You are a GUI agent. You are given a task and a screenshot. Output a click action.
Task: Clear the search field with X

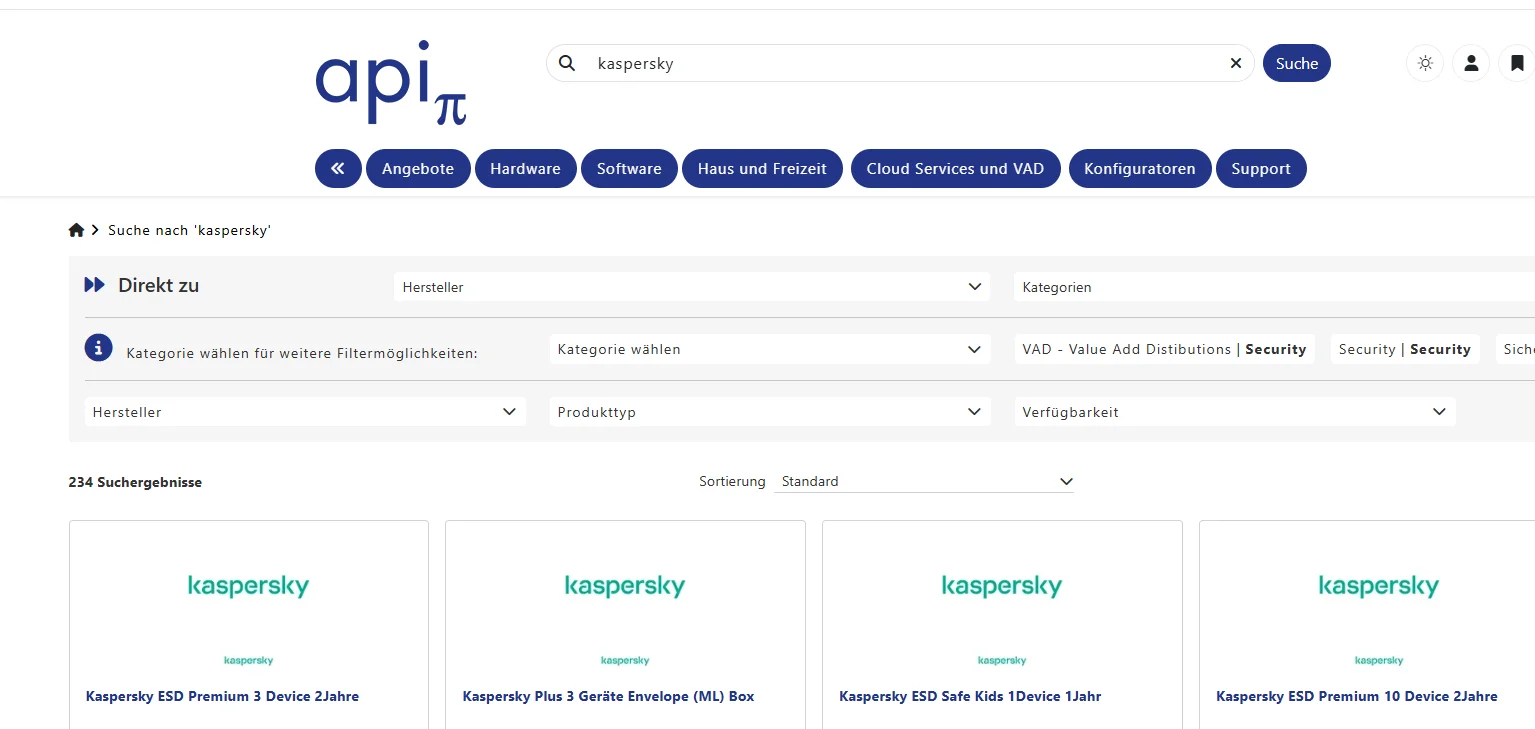[x=1236, y=63]
